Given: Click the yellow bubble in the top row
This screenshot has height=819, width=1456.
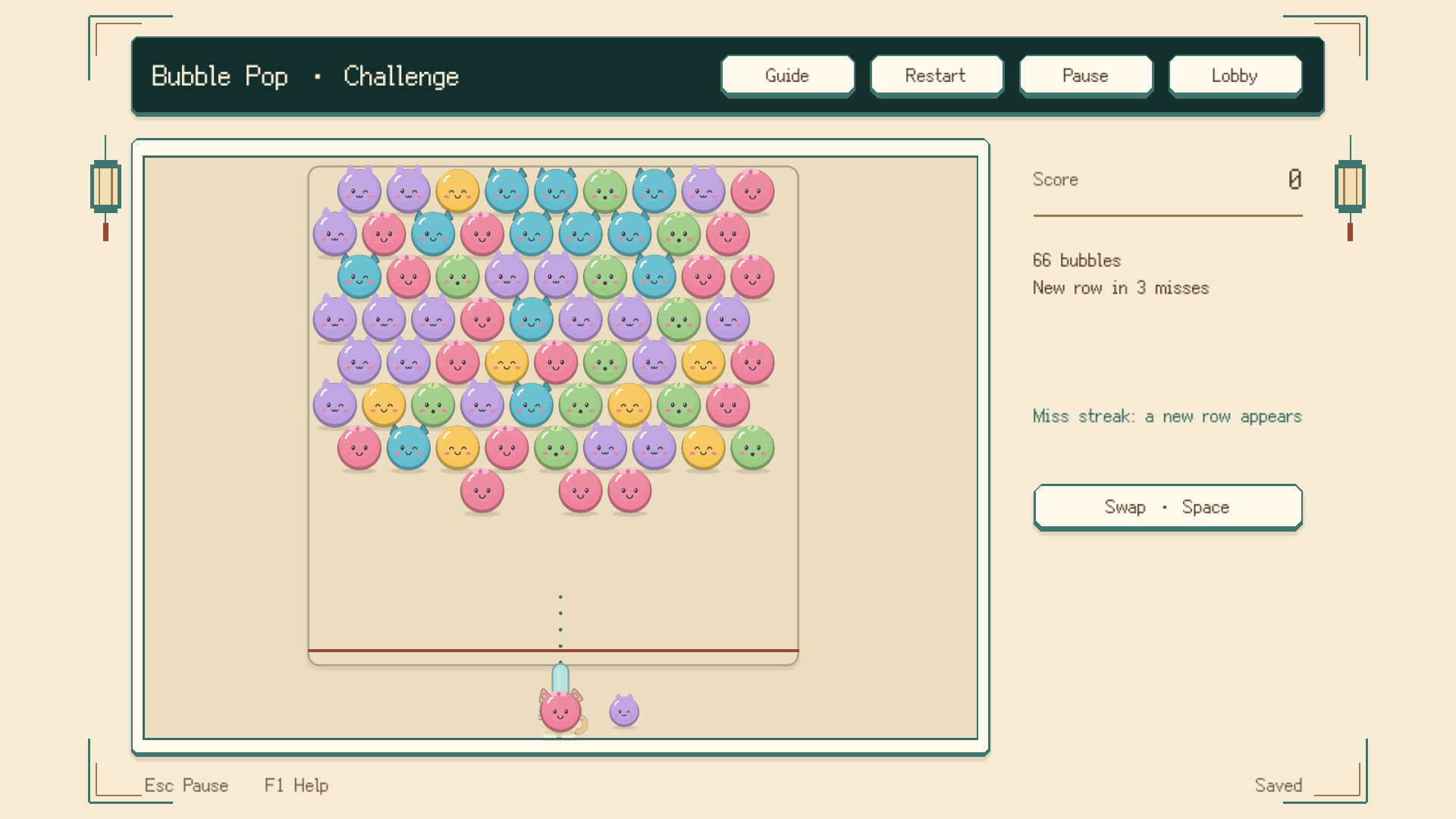Looking at the screenshot, I should click(x=457, y=190).
